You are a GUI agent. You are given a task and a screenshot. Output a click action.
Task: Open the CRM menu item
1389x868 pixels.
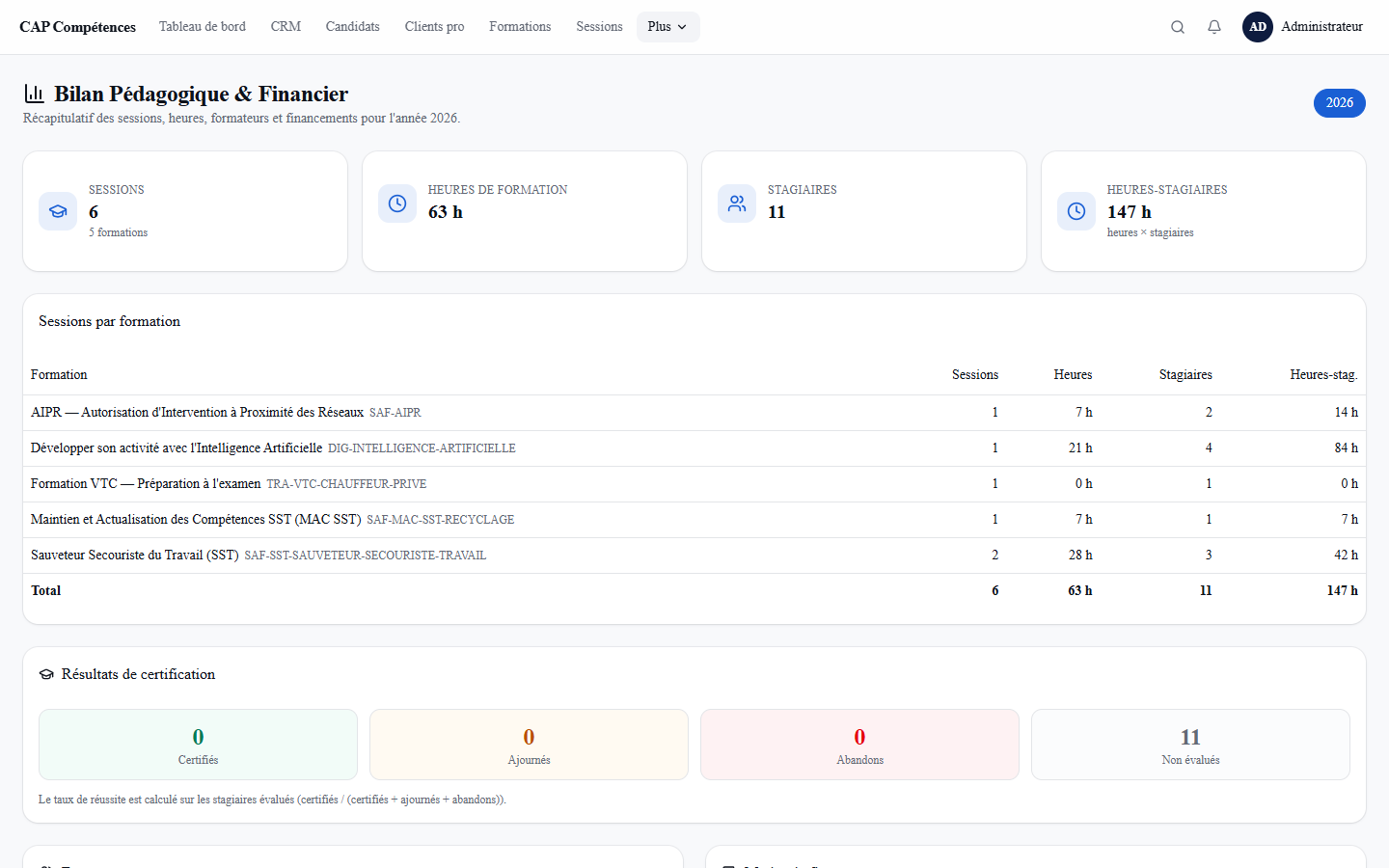point(286,27)
